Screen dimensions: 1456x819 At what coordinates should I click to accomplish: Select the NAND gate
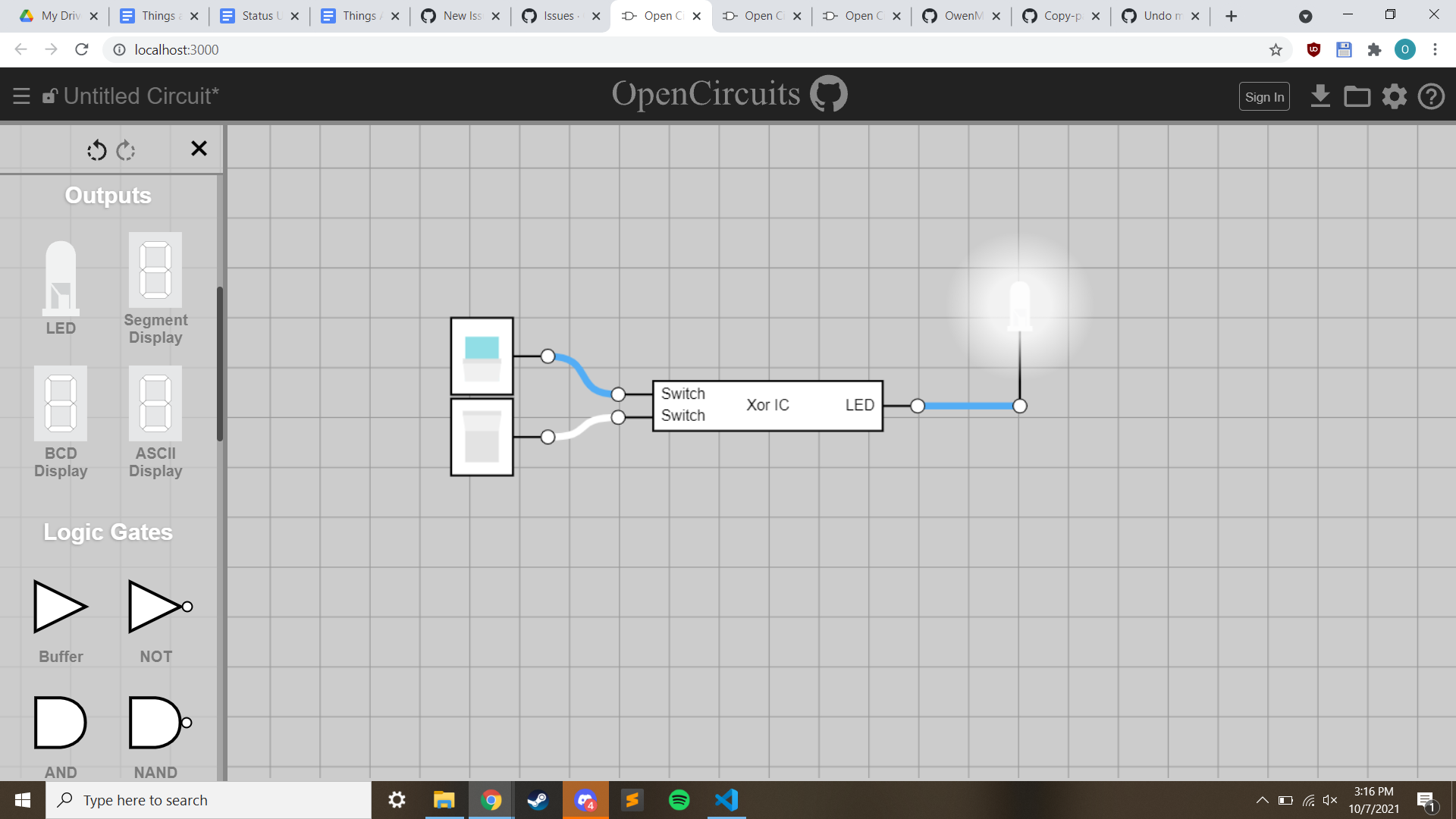coord(155,722)
